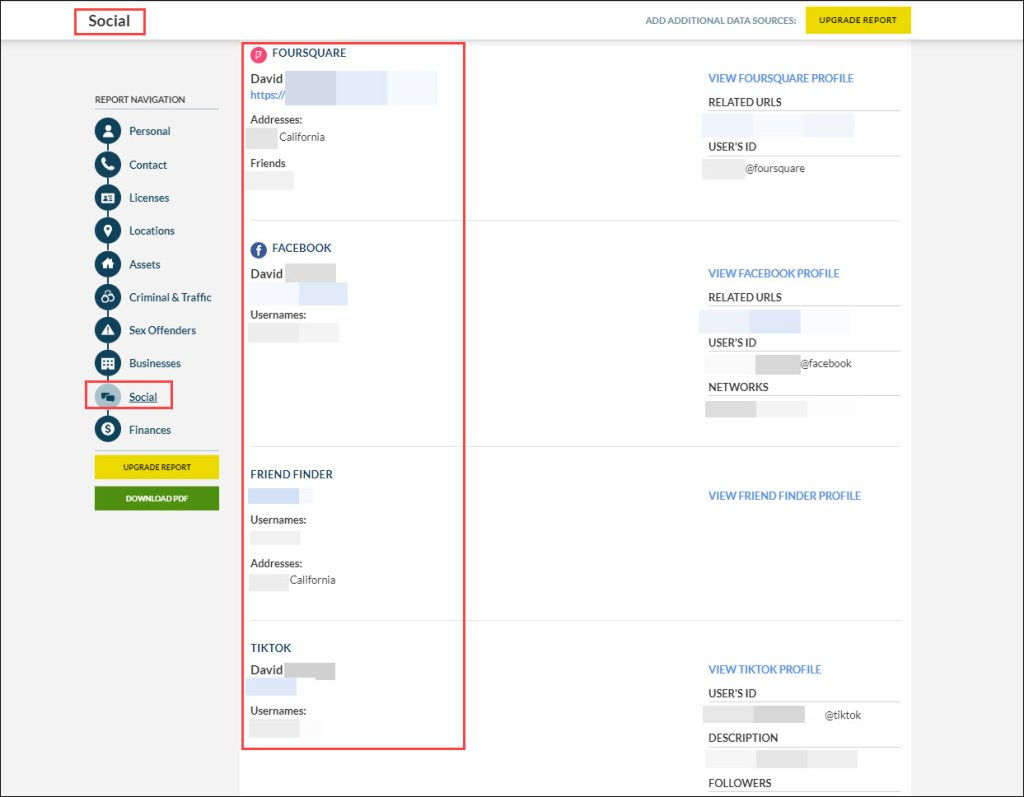Viewport: 1024px width, 797px height.
Task: Click the FOURSQUARE section heading
Action: pos(309,53)
